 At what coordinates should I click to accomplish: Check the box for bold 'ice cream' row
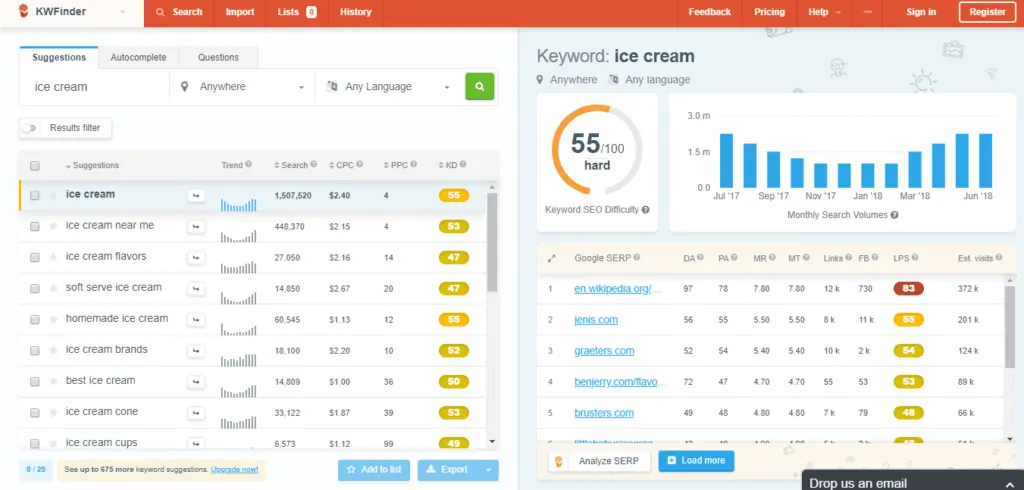pos(35,195)
